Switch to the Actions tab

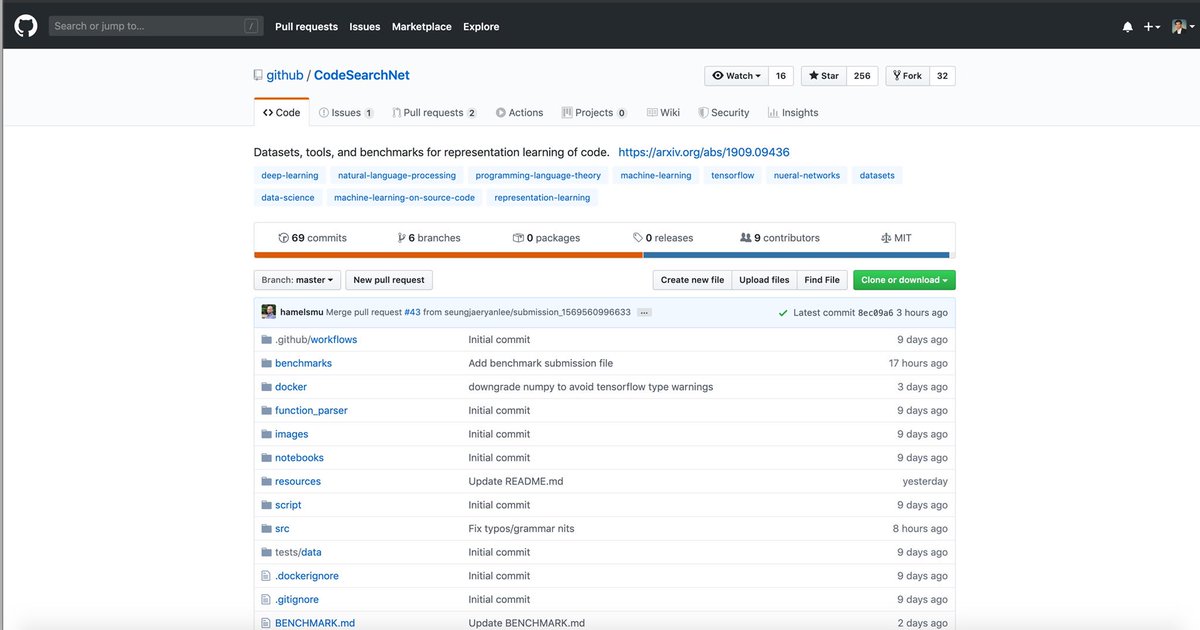520,113
